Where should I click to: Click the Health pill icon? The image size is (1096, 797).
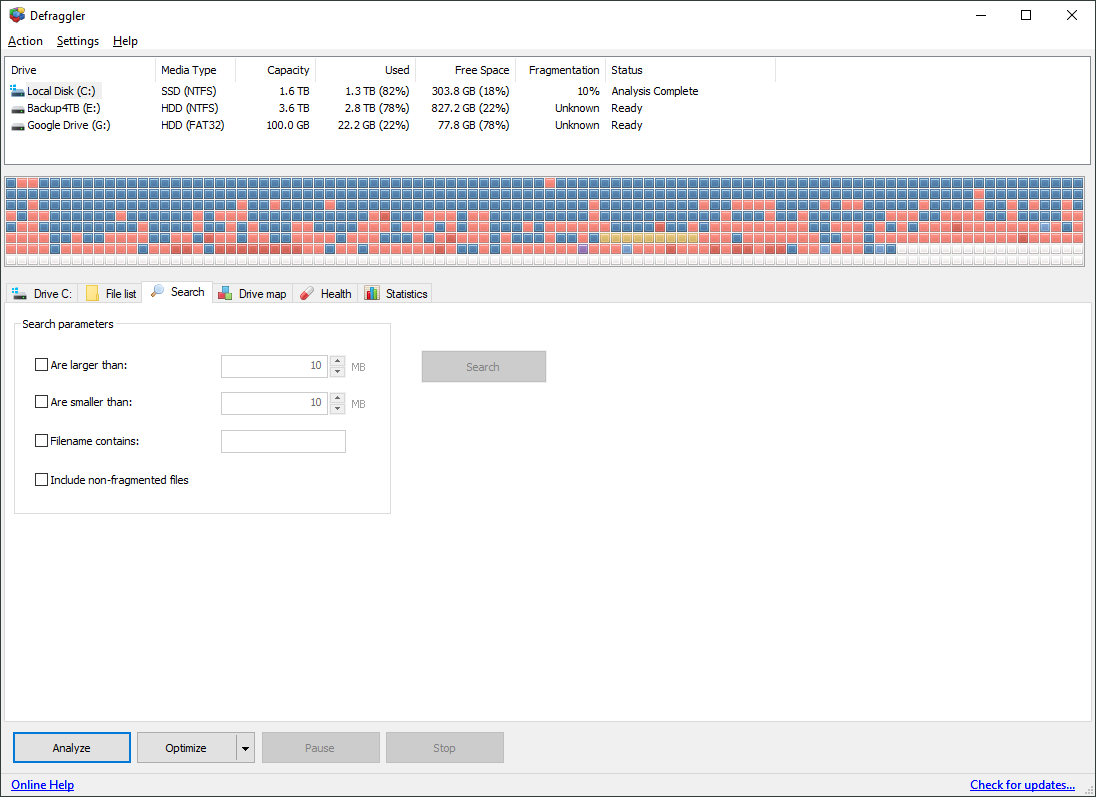[307, 294]
